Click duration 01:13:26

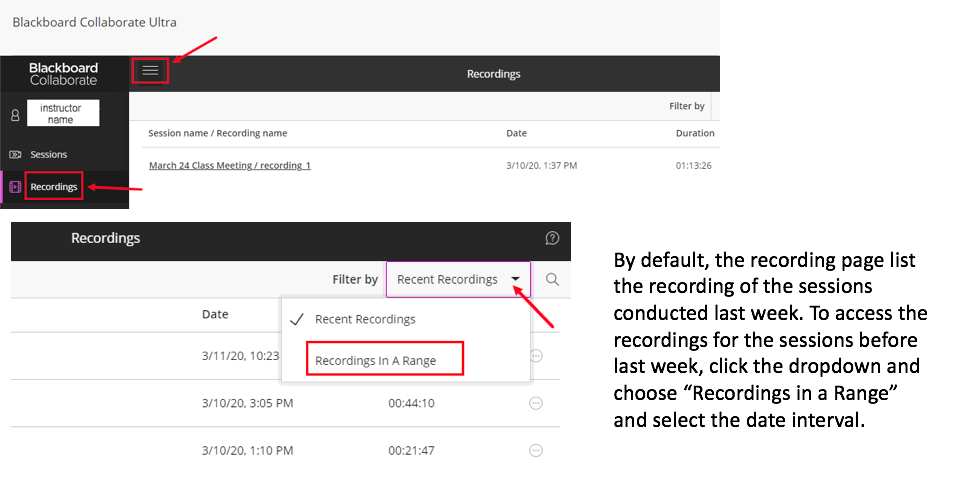[694, 165]
